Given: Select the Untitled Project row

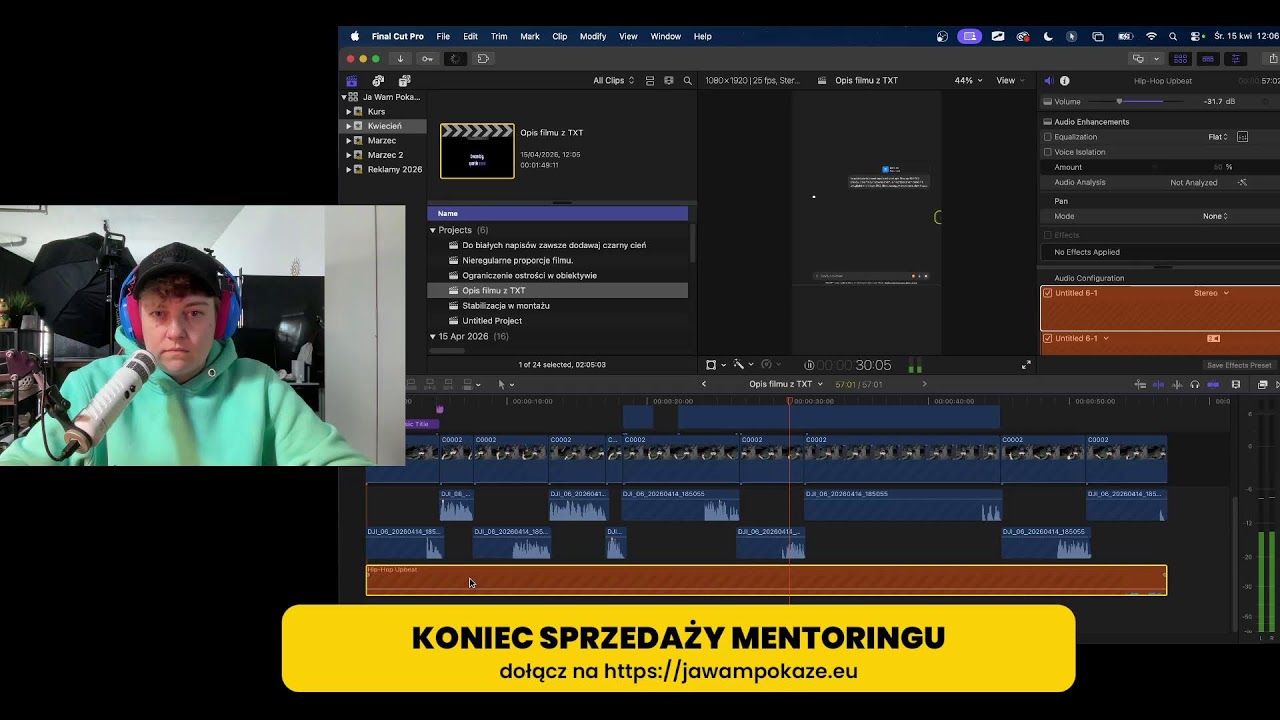Looking at the screenshot, I should click(557, 321).
